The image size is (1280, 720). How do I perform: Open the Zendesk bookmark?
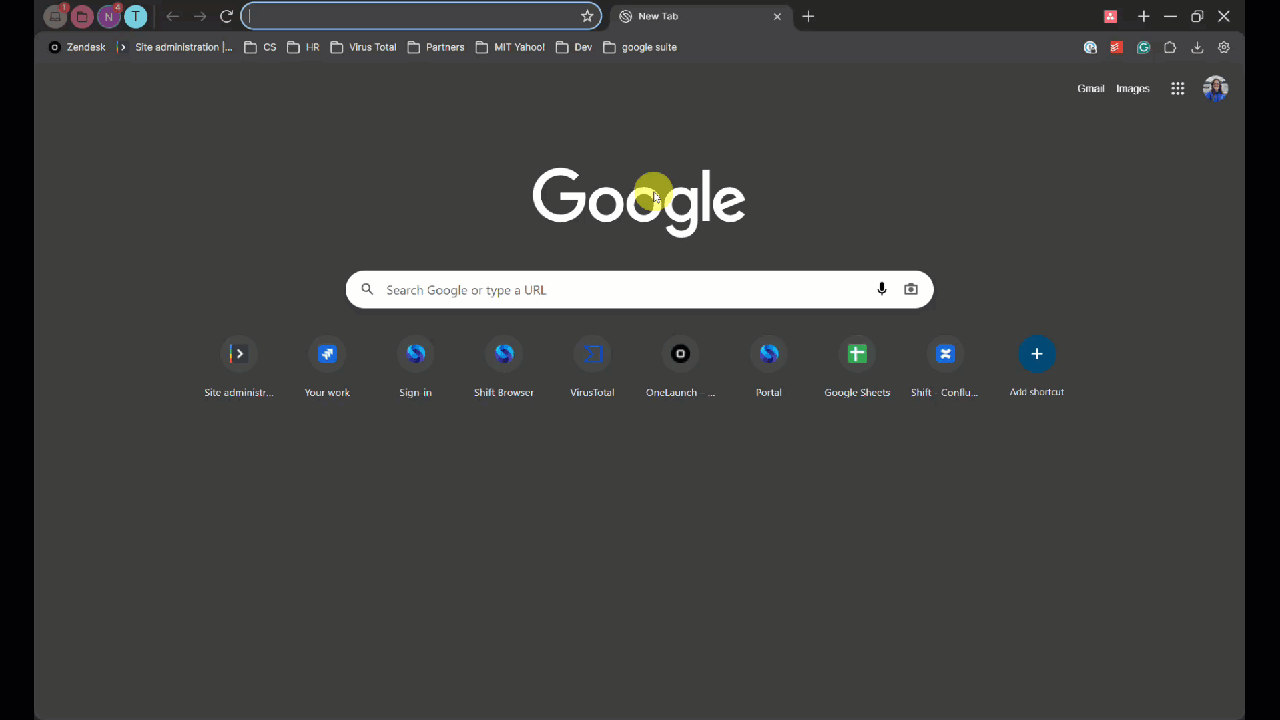coord(77,47)
